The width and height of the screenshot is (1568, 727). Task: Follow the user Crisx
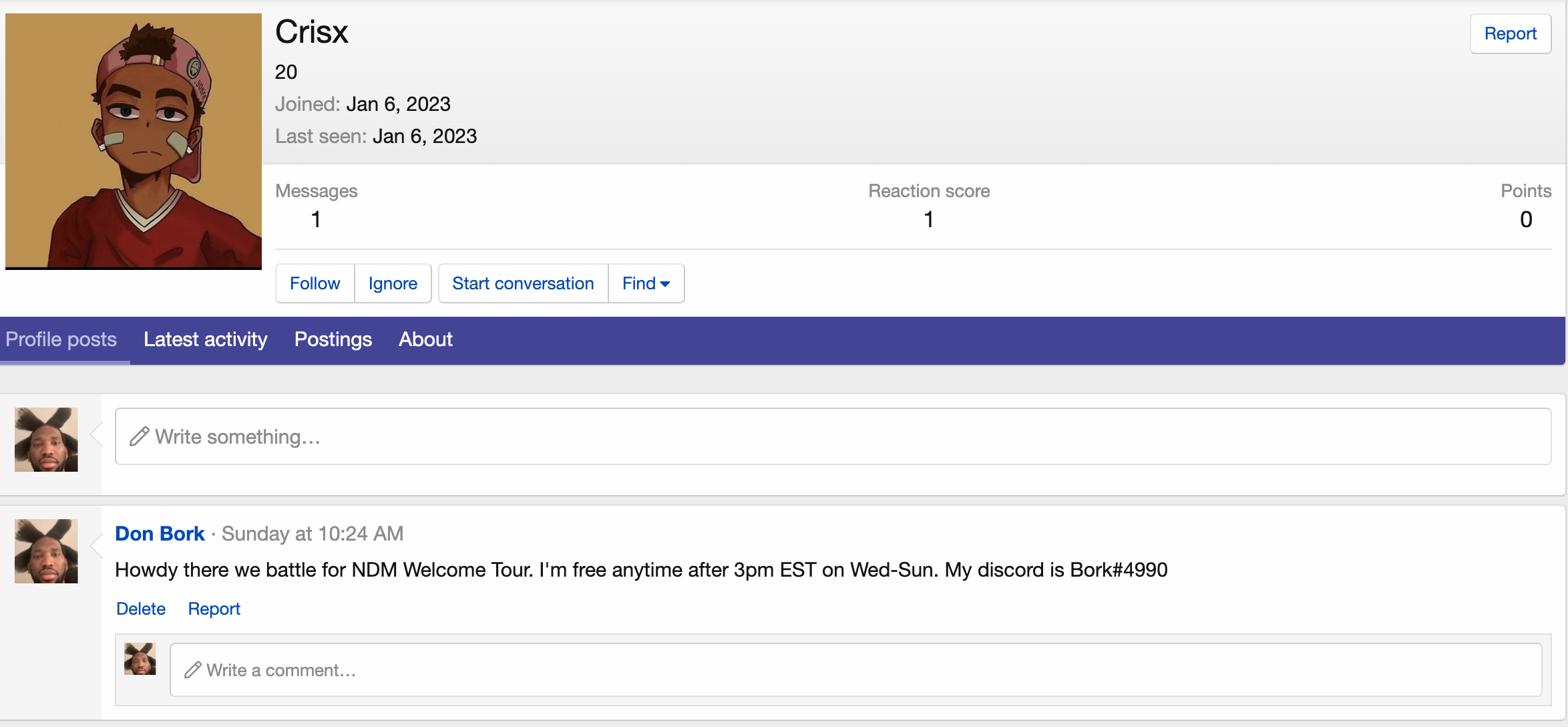pyautogui.click(x=315, y=283)
